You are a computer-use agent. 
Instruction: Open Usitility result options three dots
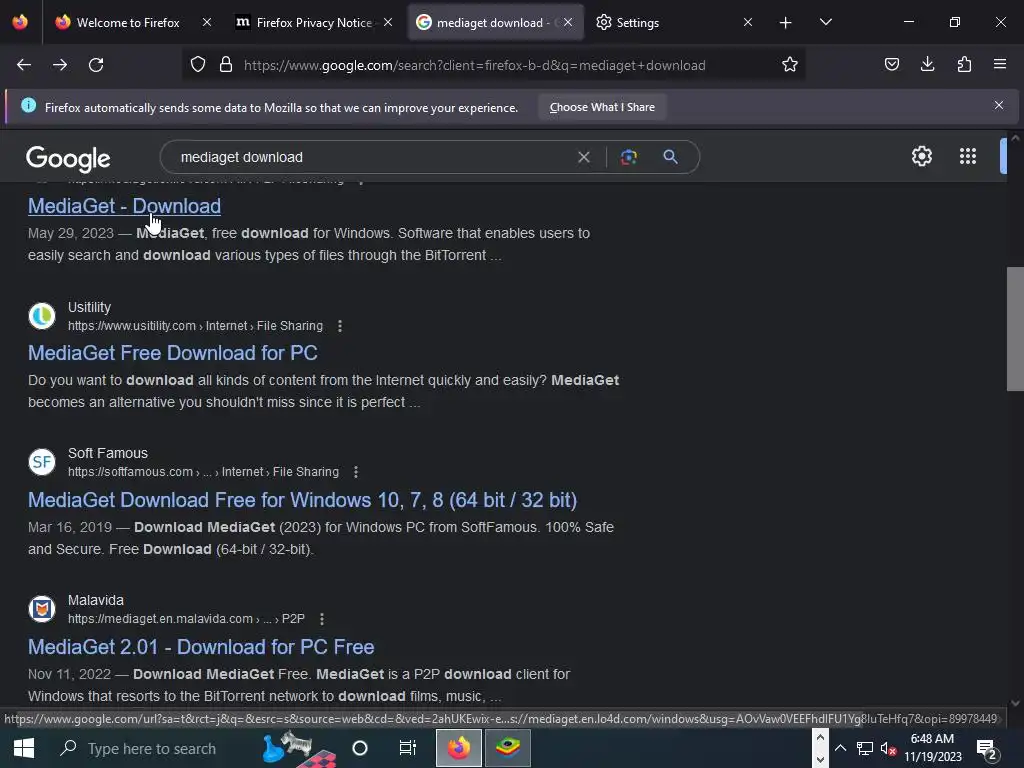tap(340, 326)
